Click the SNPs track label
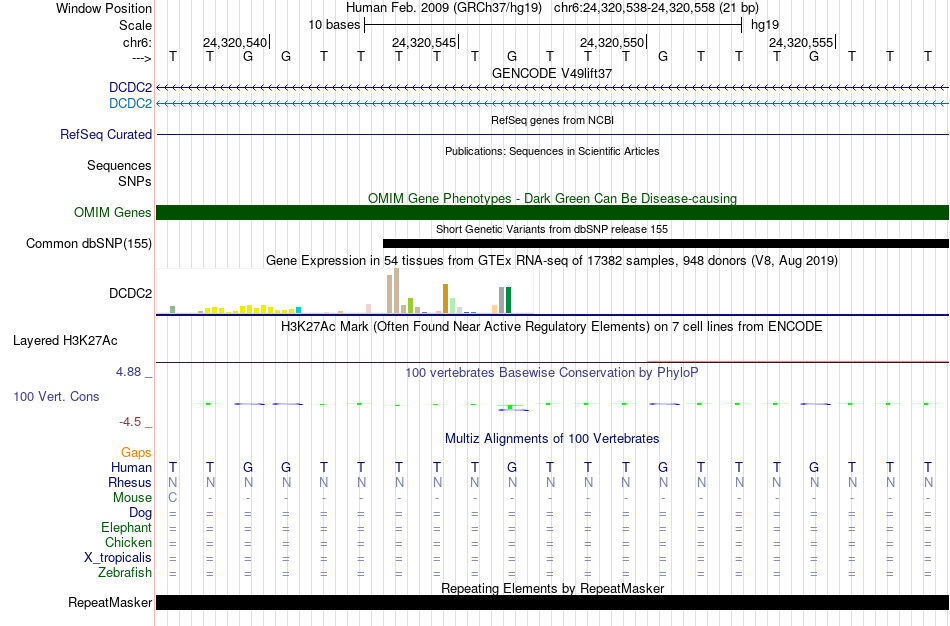The width and height of the screenshot is (950, 626). (x=135, y=181)
